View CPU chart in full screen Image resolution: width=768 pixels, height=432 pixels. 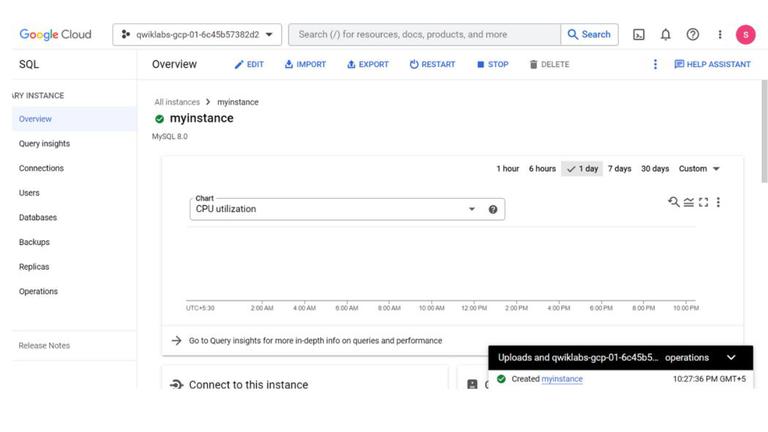[703, 202]
